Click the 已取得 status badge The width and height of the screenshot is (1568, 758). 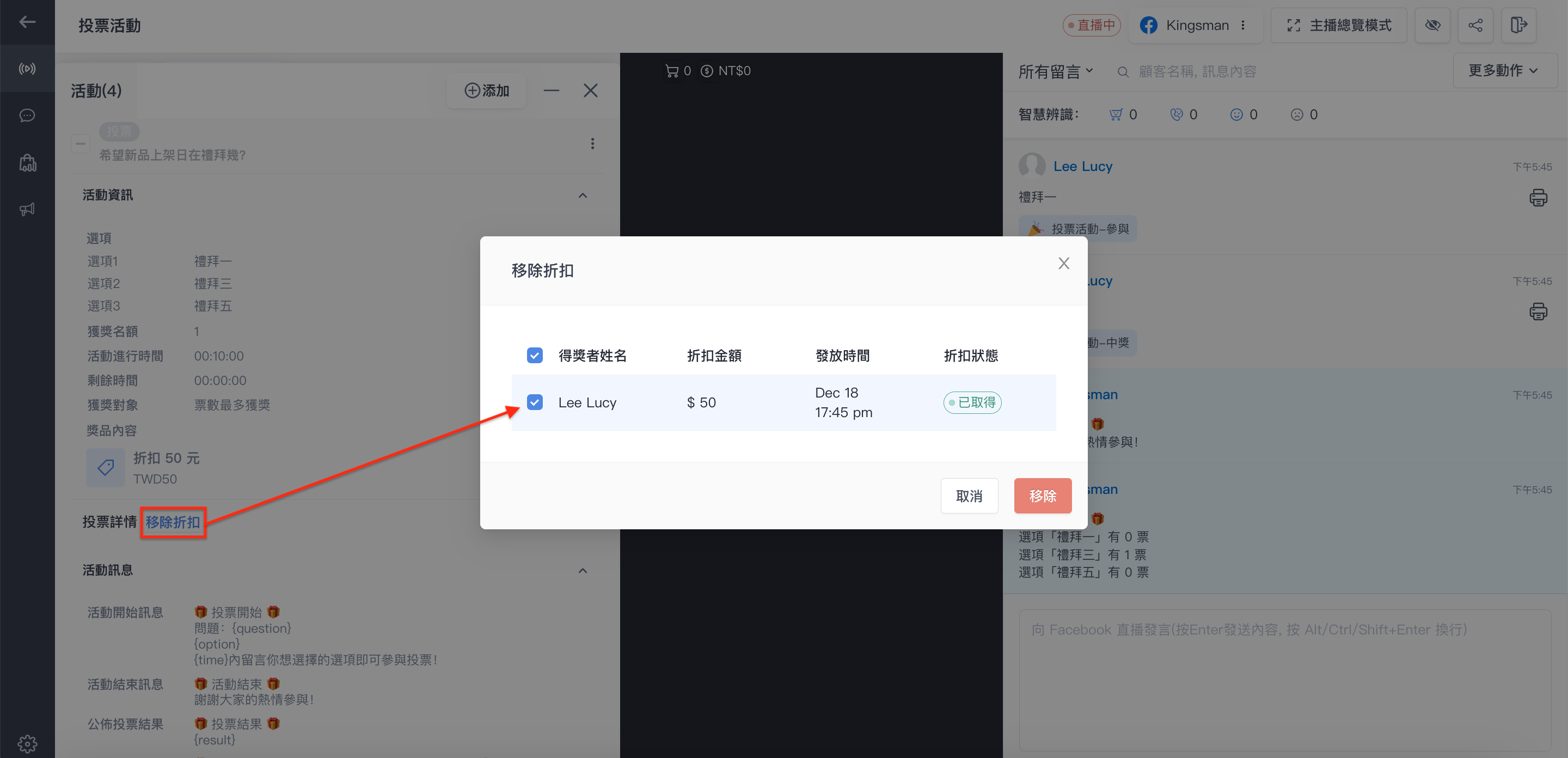pyautogui.click(x=972, y=402)
